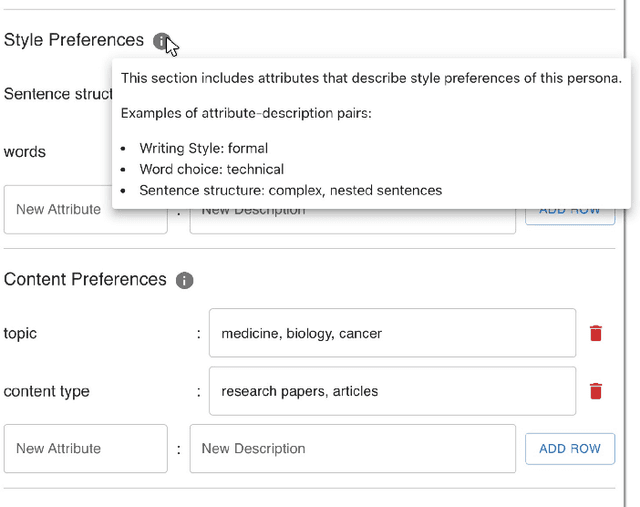Select the Content Preferences section heading

coord(85,280)
